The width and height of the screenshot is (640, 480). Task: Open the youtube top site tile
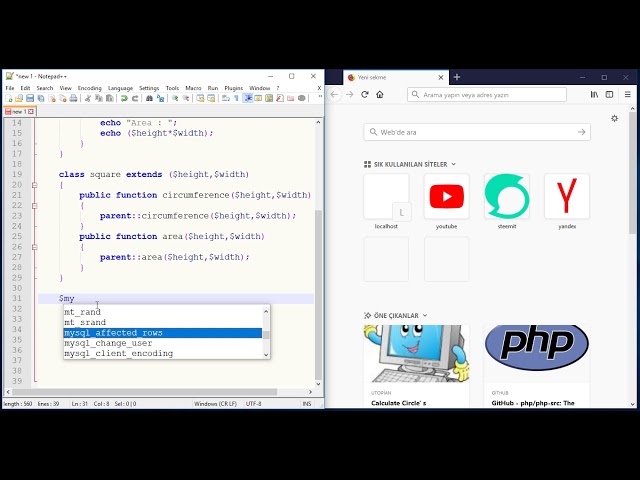click(447, 202)
